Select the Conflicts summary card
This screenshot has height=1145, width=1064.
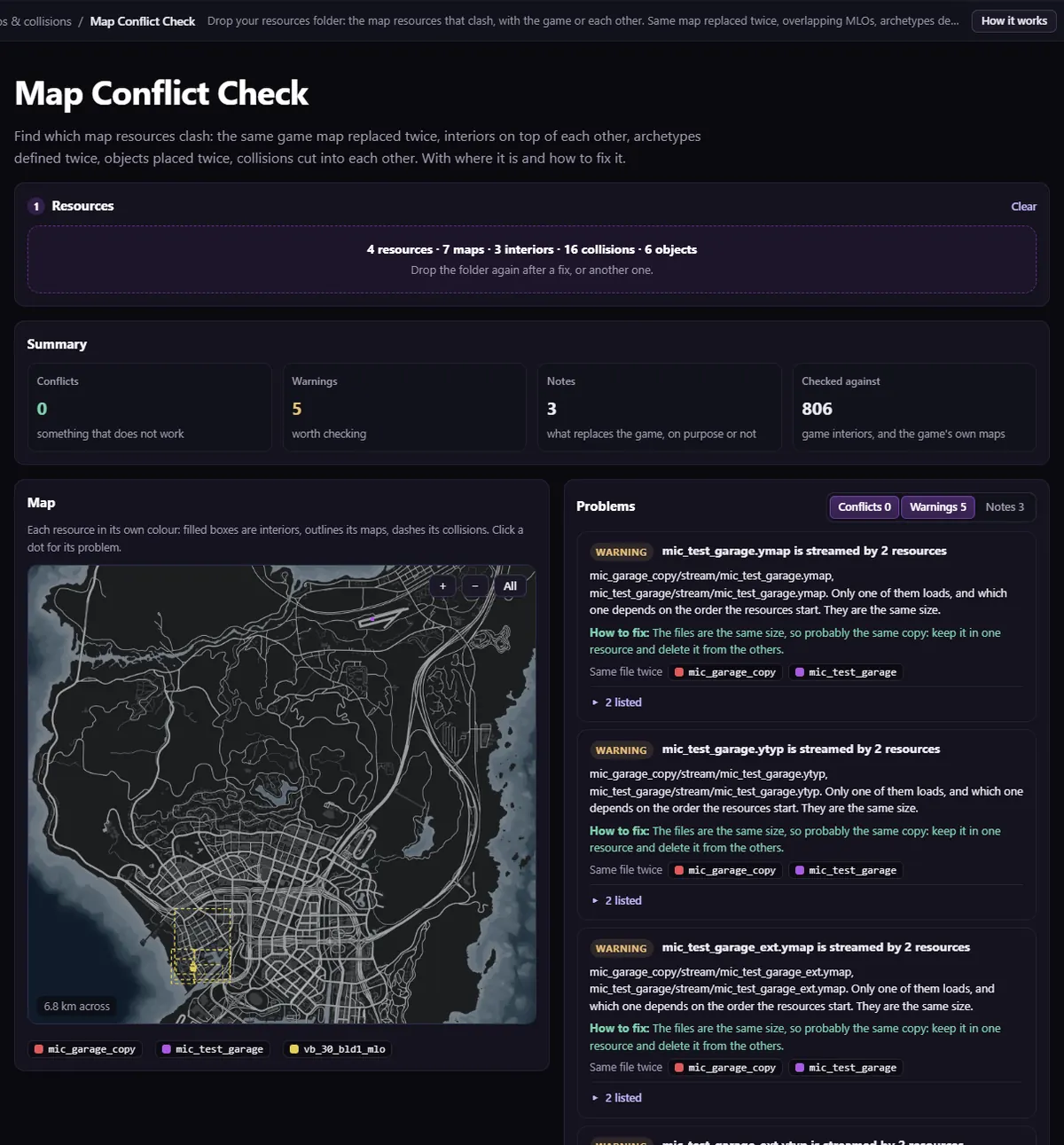point(149,407)
